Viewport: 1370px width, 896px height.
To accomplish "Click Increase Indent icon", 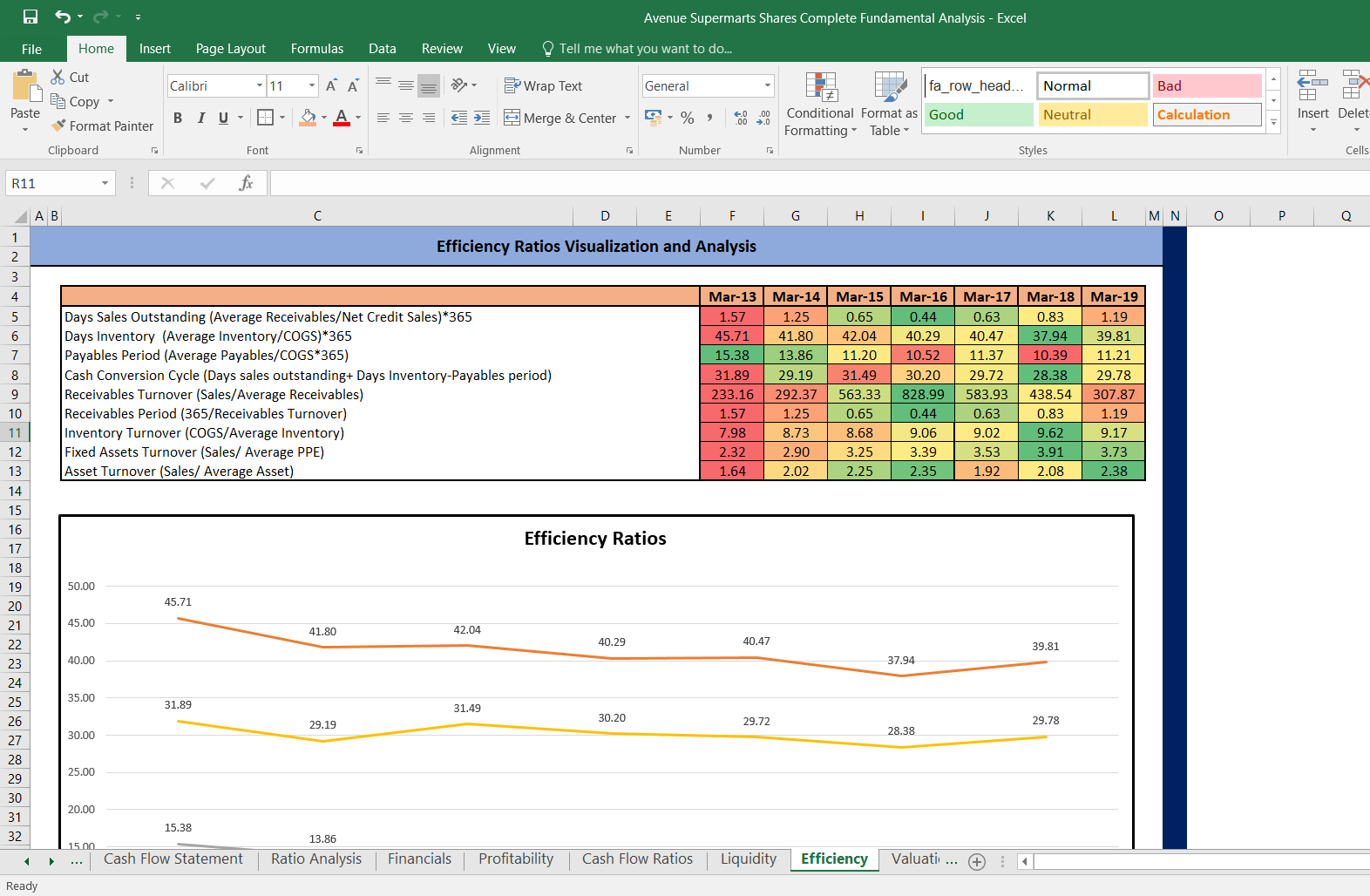I will (x=482, y=118).
